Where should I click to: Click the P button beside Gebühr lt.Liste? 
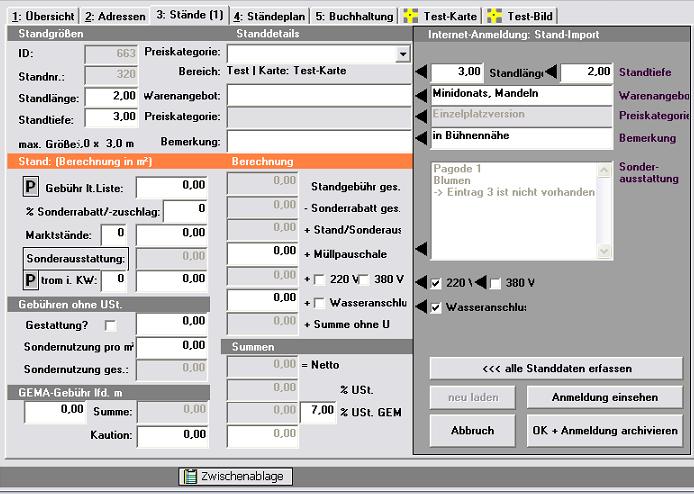[x=31, y=187]
